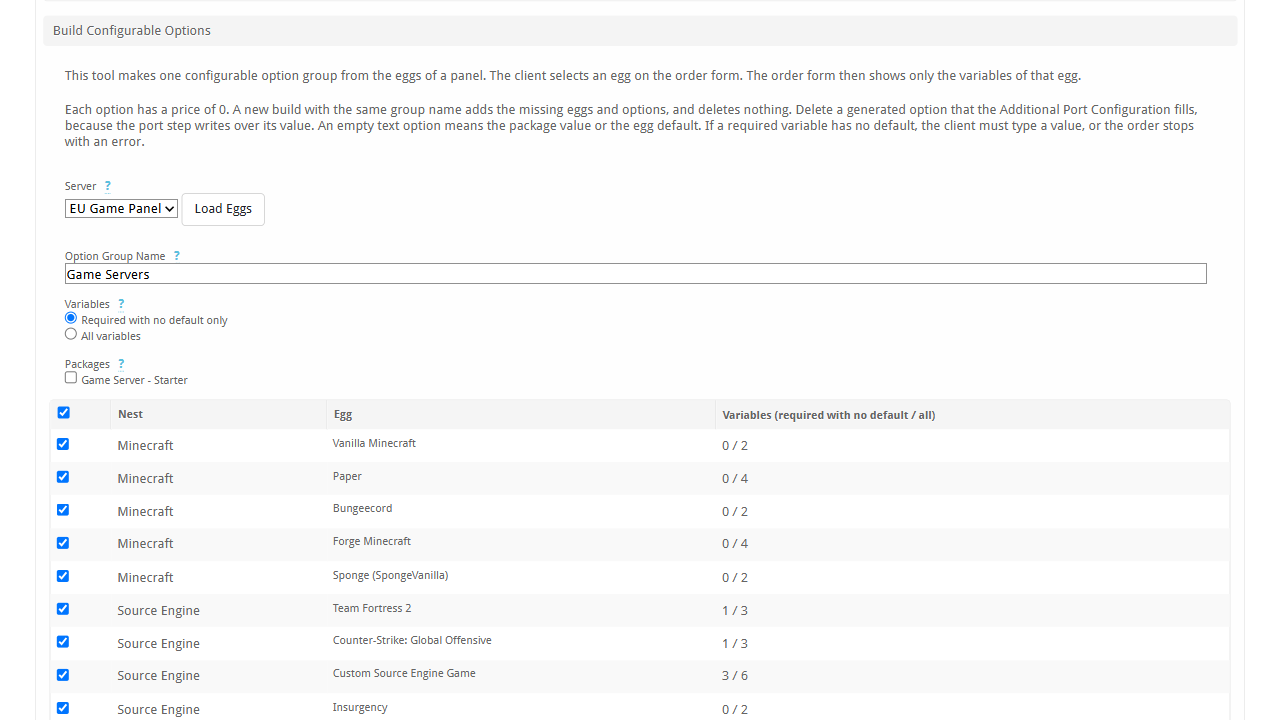Screen dimensions: 1280x720
Task: Uncheck the Custom Source Engine Game checkbox
Action: [63, 675]
